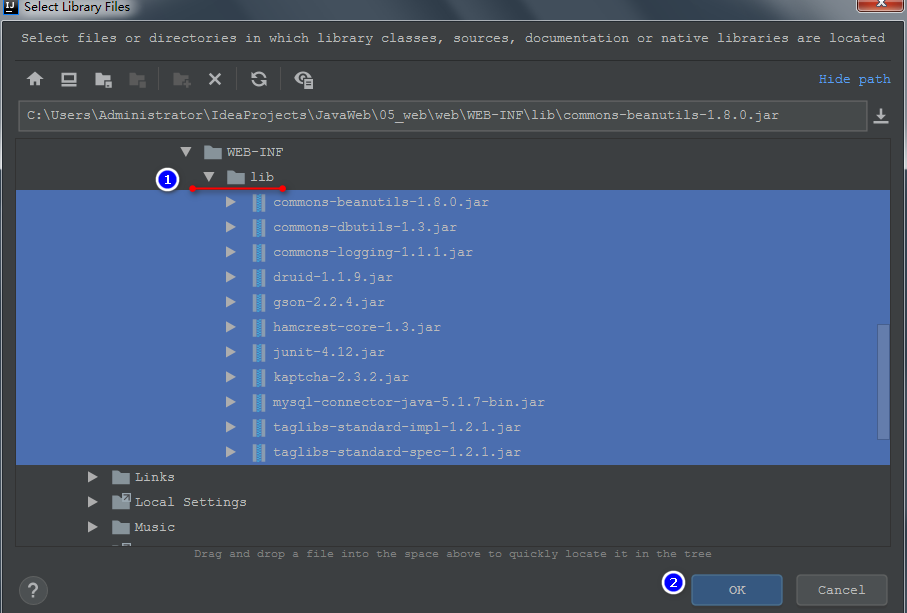Expand taglibs-standard-impl-1.2.1.jar node
The width and height of the screenshot is (907, 613).
231,427
